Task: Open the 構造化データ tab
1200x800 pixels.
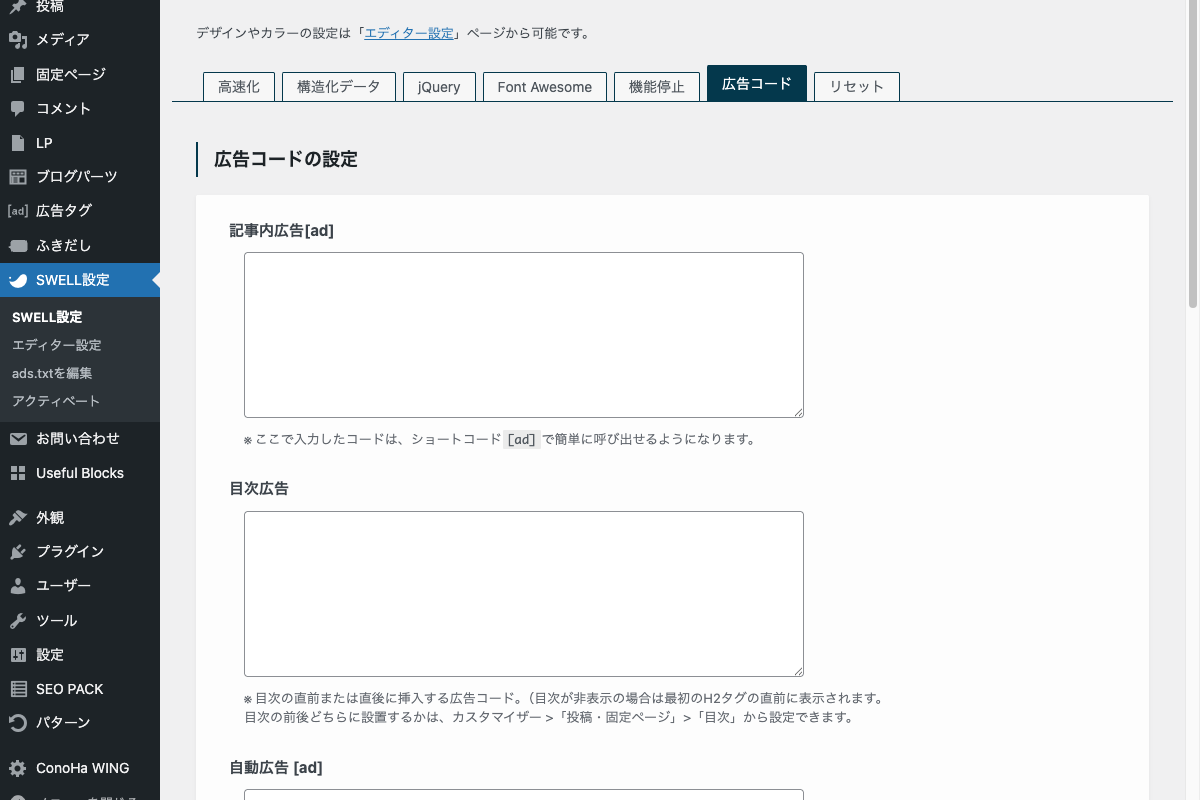Action: tap(339, 87)
